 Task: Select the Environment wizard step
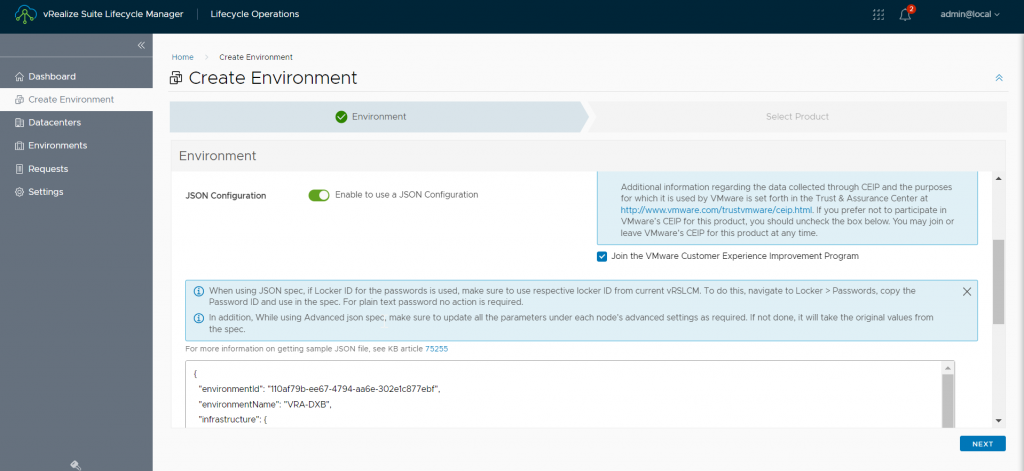click(x=379, y=117)
